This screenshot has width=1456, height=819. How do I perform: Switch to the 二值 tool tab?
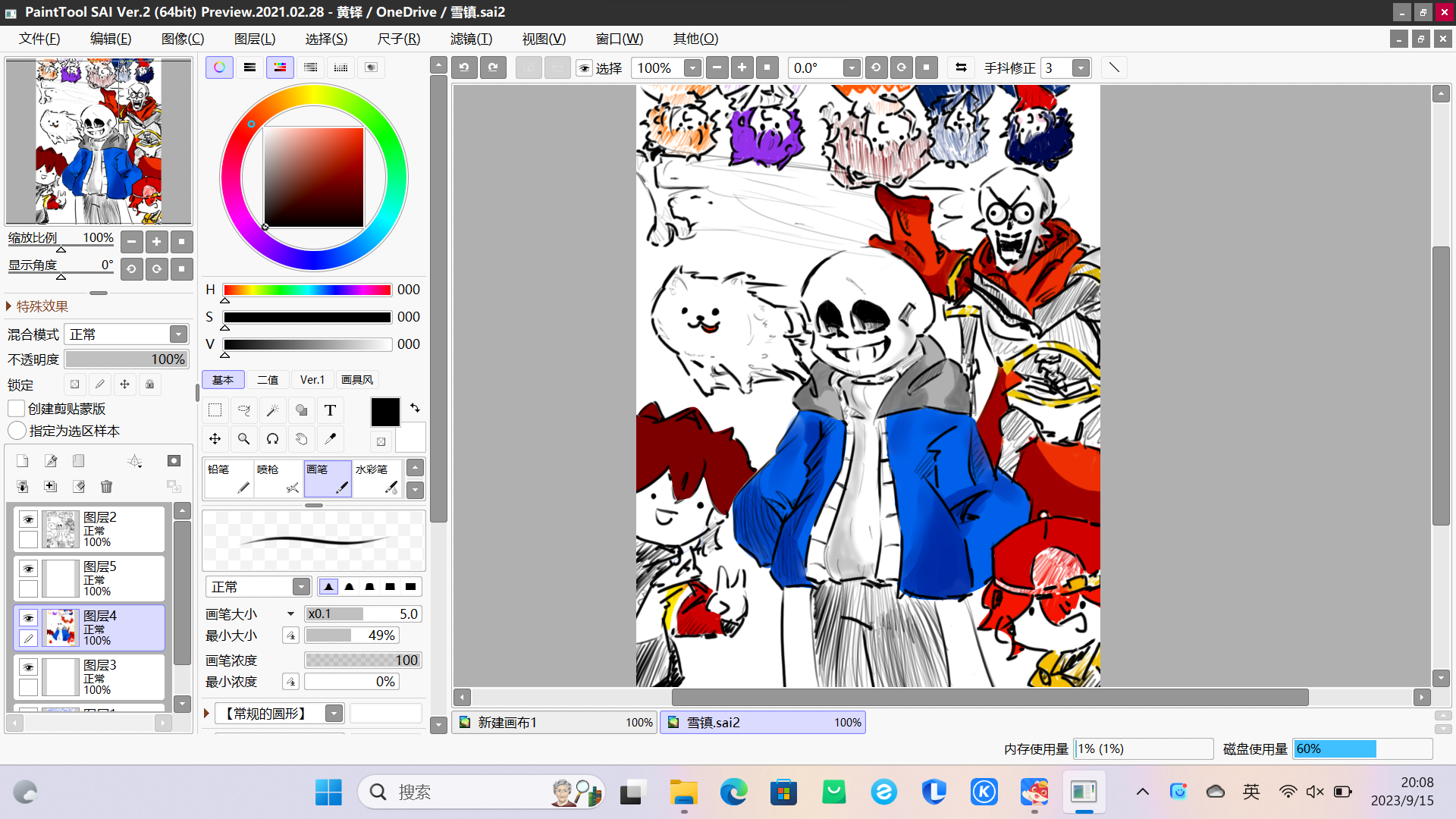[x=268, y=380]
